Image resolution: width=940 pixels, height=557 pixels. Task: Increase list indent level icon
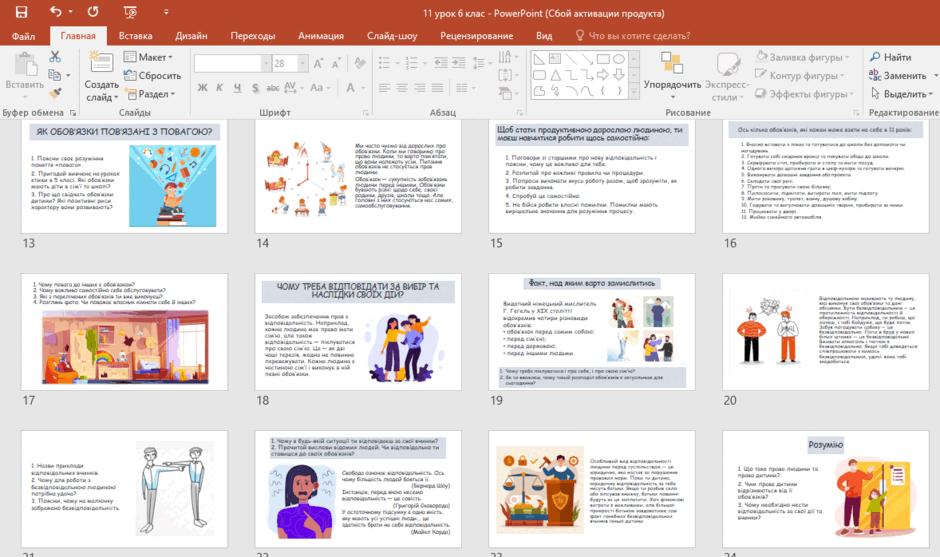[x=459, y=62]
